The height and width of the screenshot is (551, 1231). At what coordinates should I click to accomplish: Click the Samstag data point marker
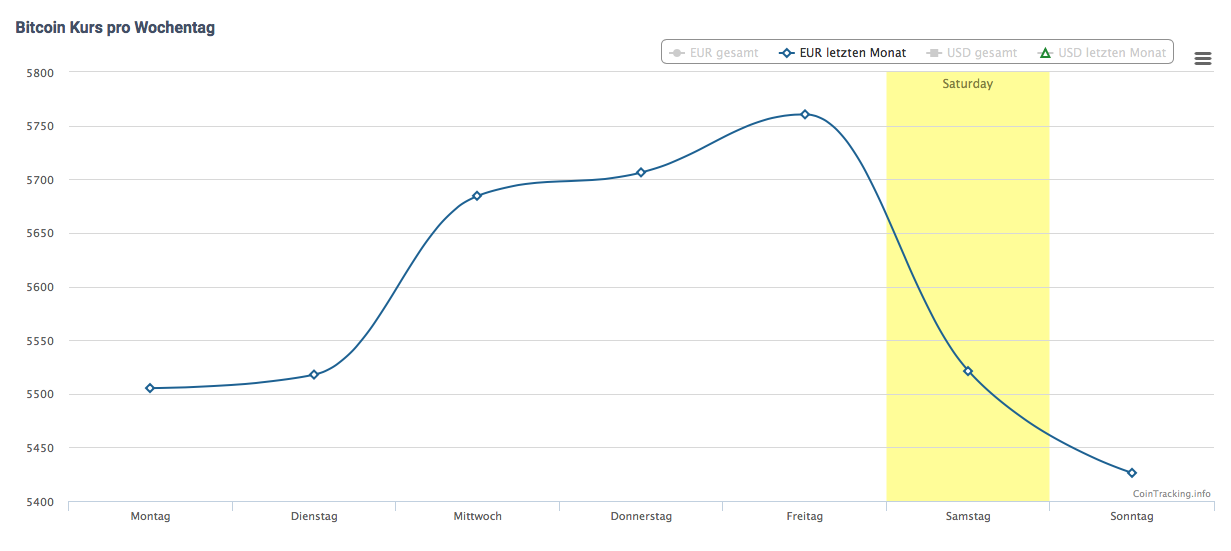(x=968, y=371)
